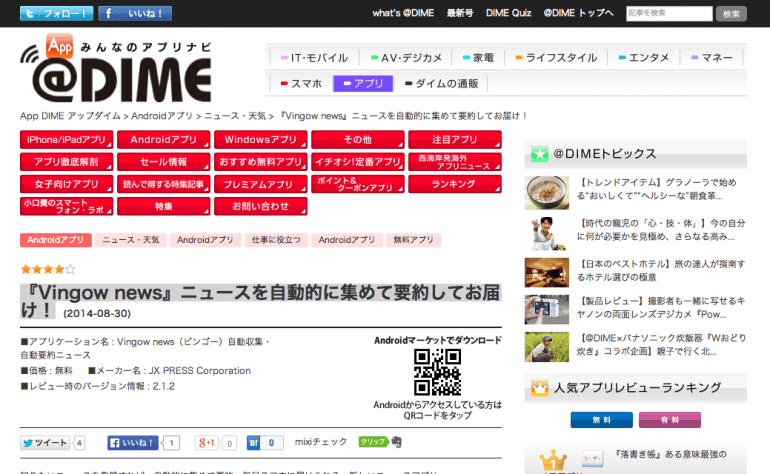
Task: Click the Google +1 share button
Action: [207, 443]
